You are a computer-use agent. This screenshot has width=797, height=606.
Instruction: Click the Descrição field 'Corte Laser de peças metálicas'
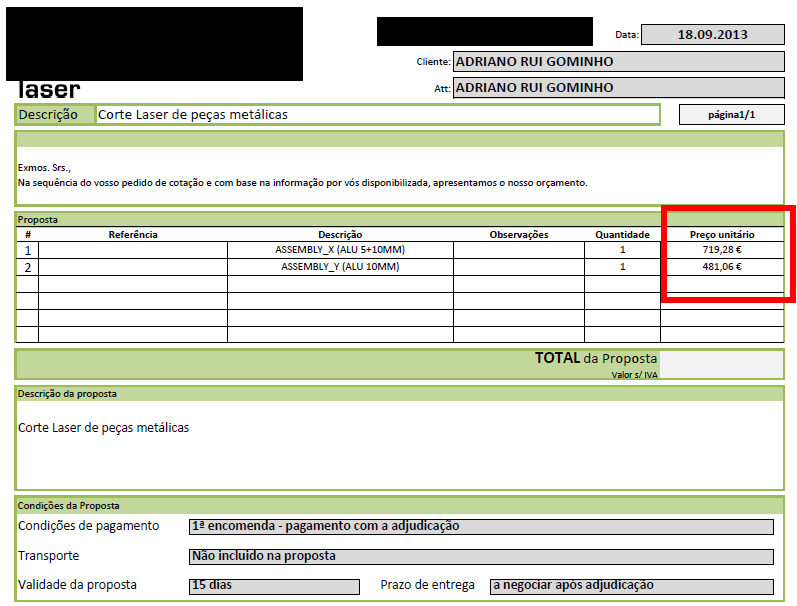[x=378, y=115]
